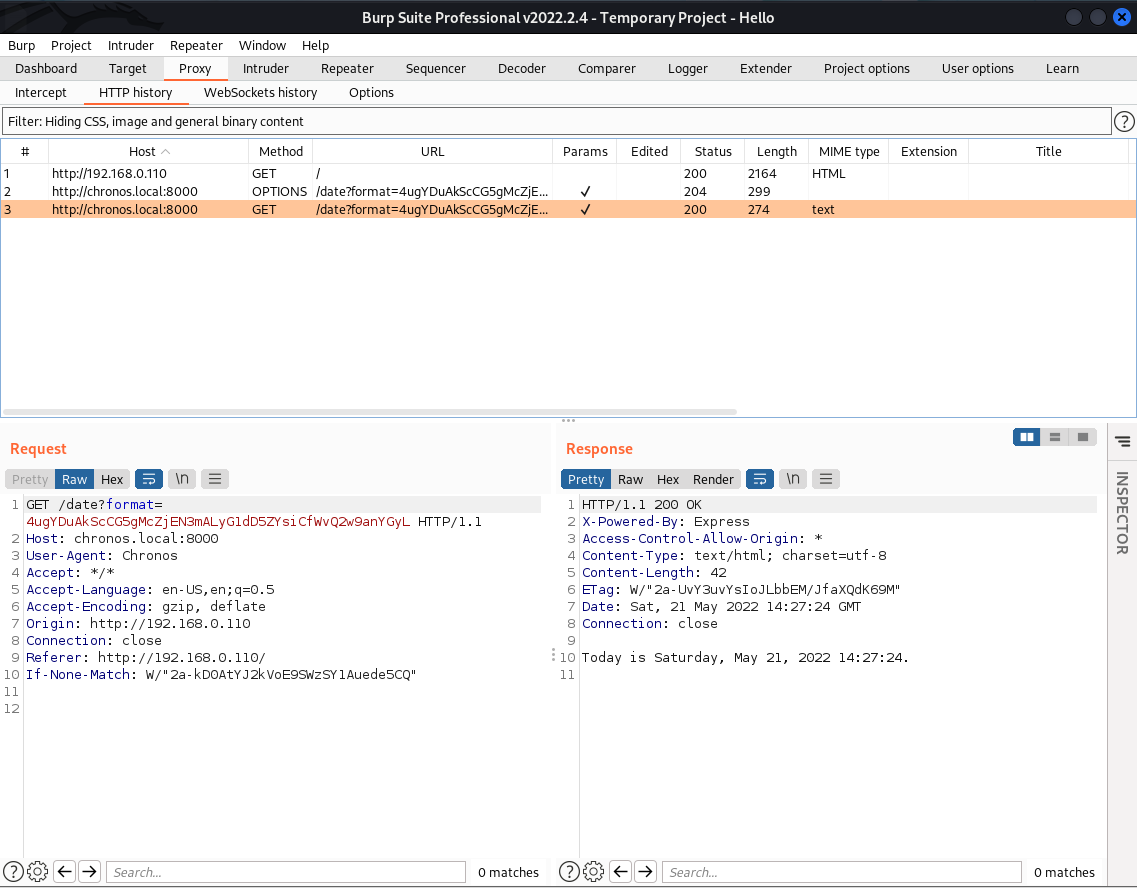Open the Intruder menu in menu bar
The height and width of the screenshot is (888, 1137).
(x=130, y=45)
